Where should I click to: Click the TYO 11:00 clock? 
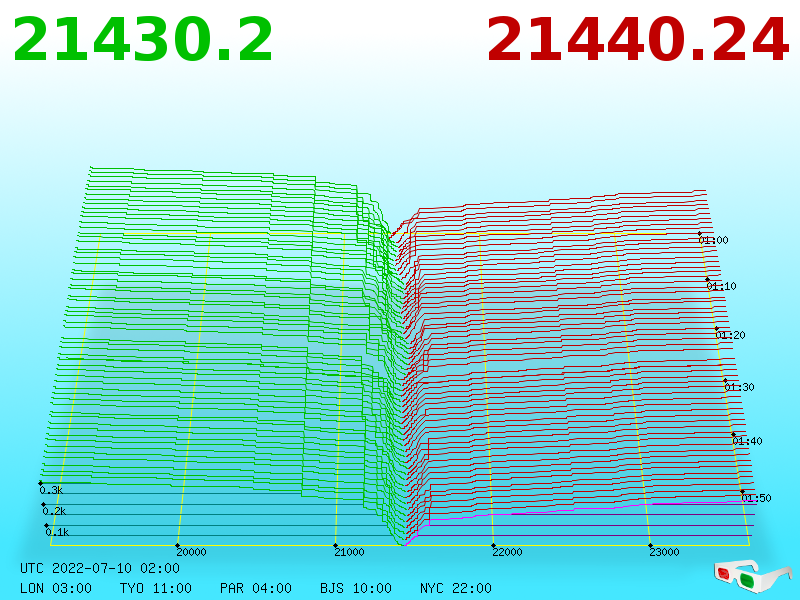[156, 588]
